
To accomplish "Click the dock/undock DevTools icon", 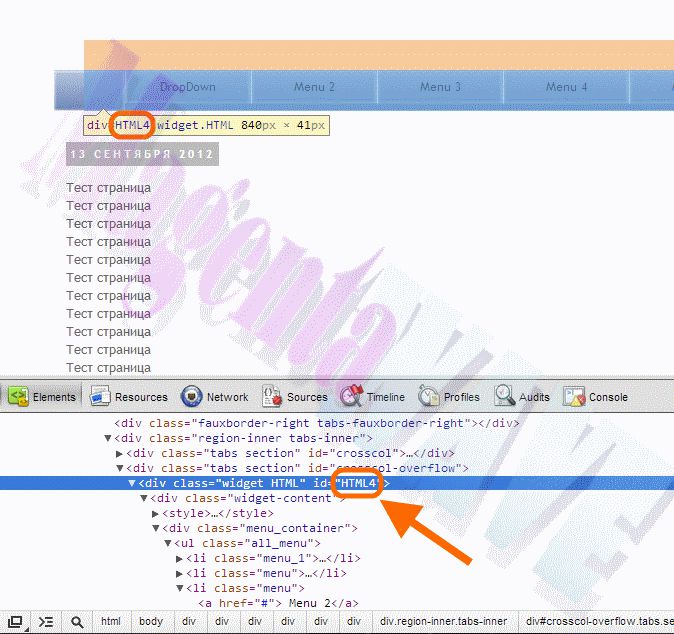I will pyautogui.click(x=17, y=621).
